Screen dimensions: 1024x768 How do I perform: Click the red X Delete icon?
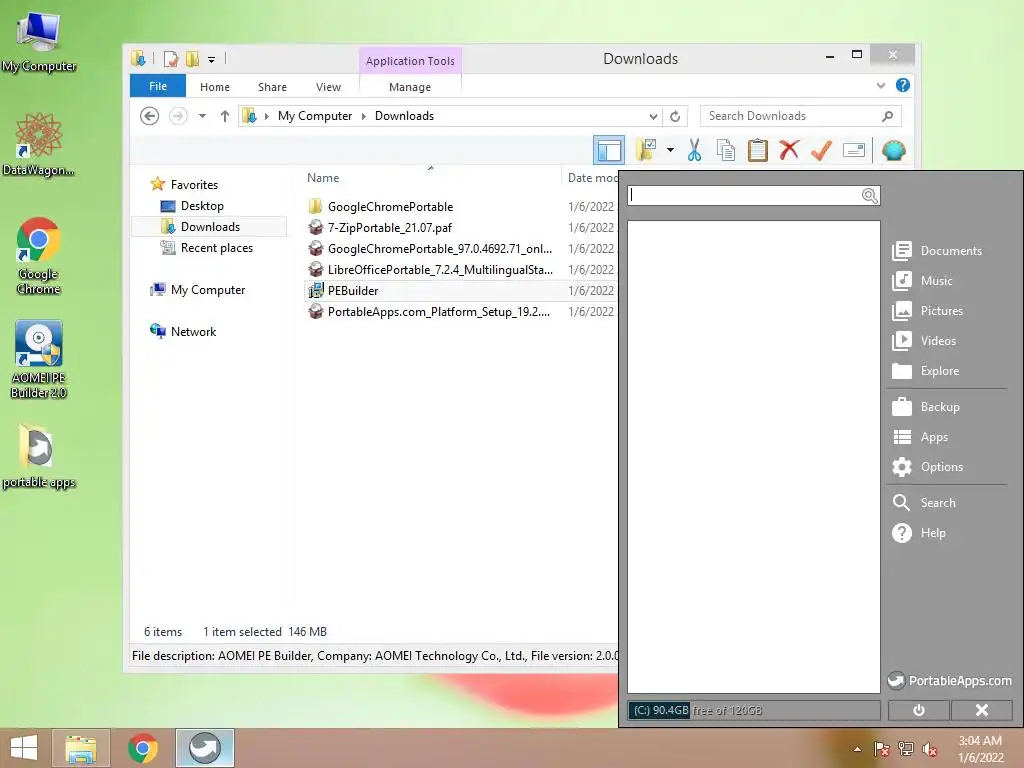click(789, 150)
